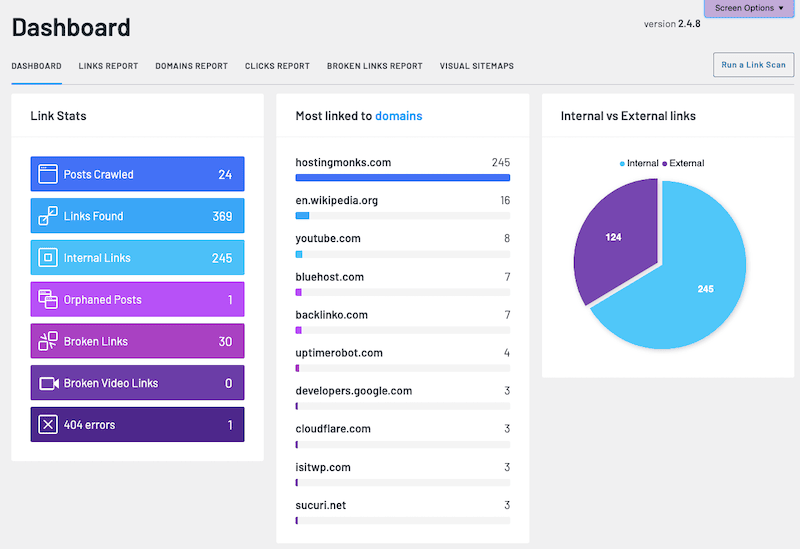Click the Internal Links square icon

48,258
